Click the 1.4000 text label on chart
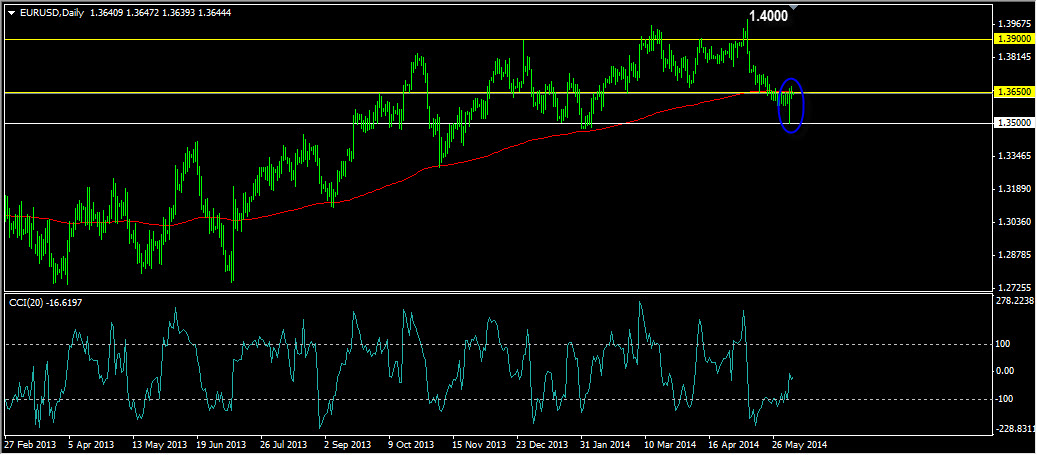 point(768,16)
